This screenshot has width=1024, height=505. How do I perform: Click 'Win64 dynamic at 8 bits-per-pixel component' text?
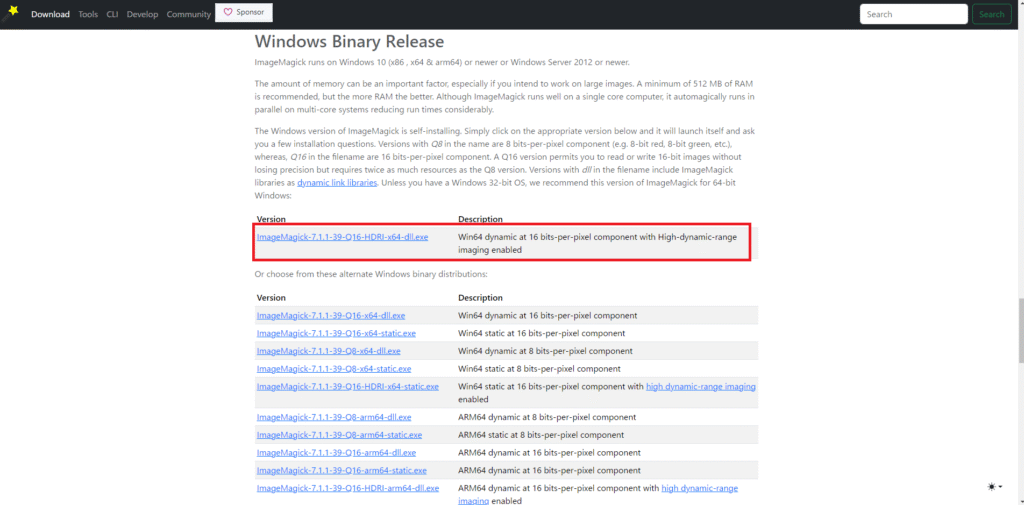(545, 351)
